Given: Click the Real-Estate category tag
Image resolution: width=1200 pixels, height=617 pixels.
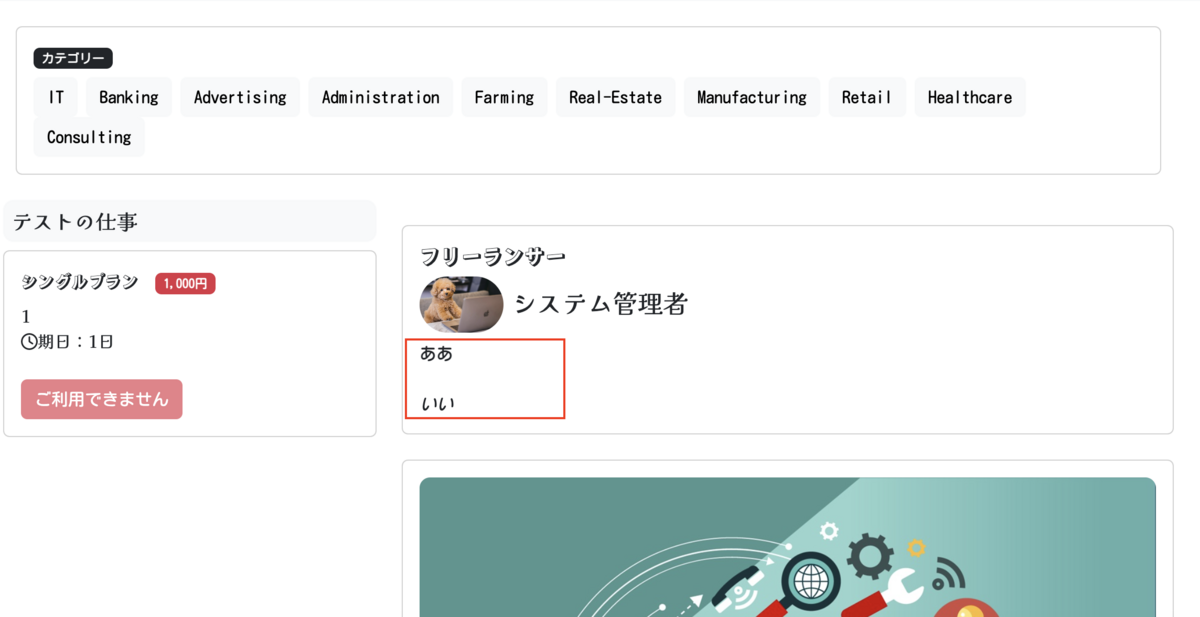Looking at the screenshot, I should click(x=616, y=97).
